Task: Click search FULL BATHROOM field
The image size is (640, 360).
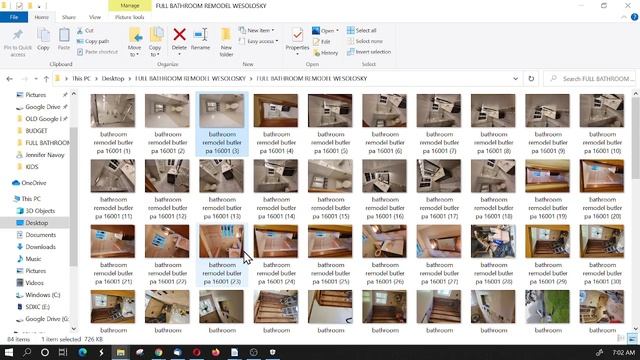Action: 590,78
